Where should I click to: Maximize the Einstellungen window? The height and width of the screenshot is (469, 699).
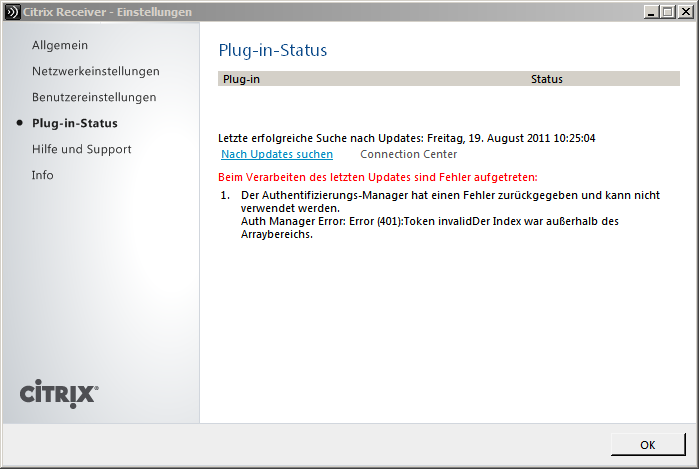point(668,12)
